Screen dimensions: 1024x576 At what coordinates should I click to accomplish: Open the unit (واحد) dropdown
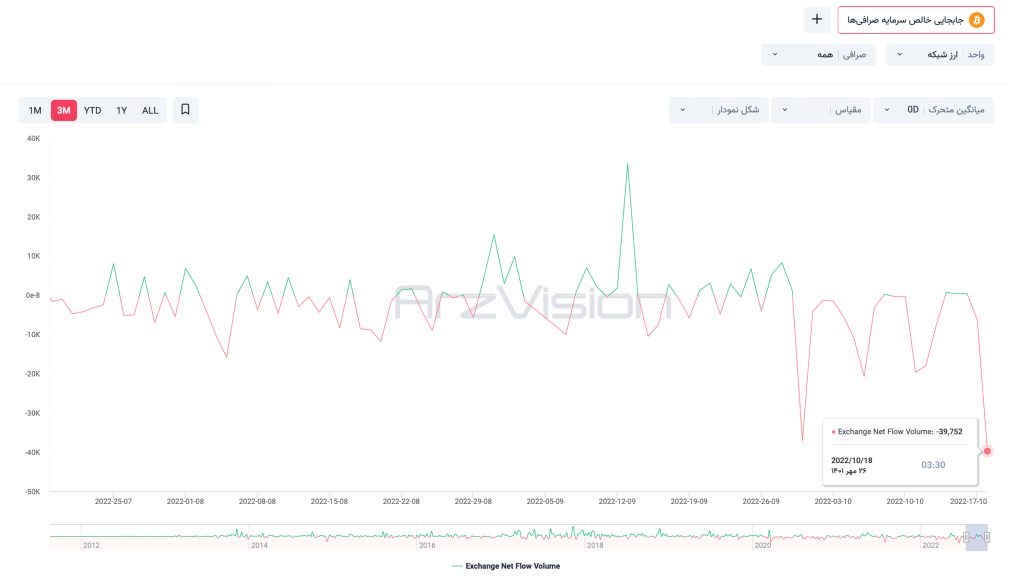(x=939, y=54)
